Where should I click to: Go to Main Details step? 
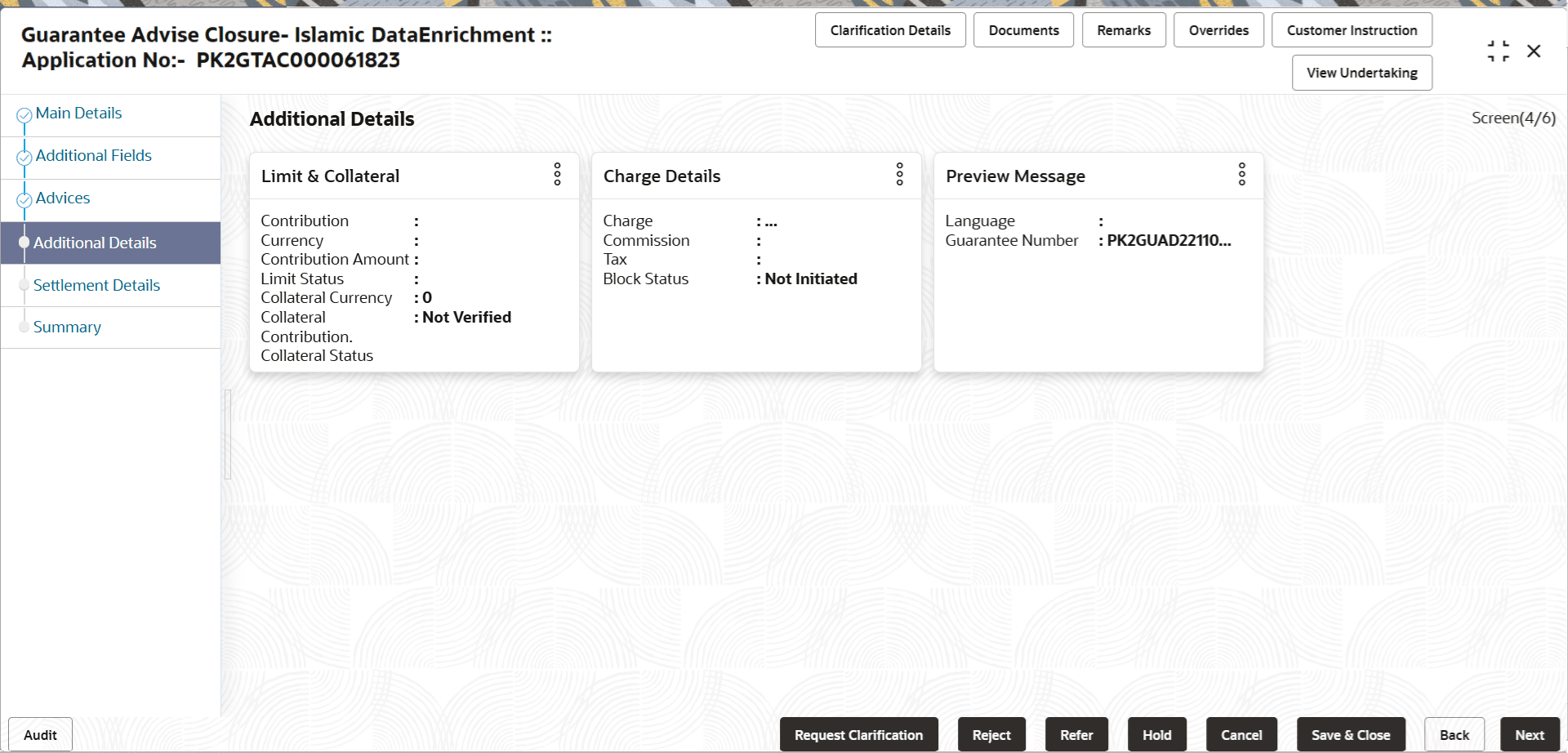coord(78,114)
